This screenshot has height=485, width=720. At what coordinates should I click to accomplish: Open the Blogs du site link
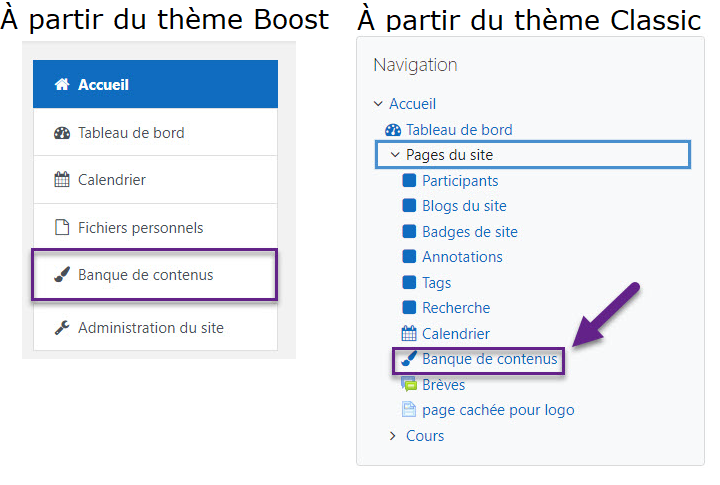point(464,206)
